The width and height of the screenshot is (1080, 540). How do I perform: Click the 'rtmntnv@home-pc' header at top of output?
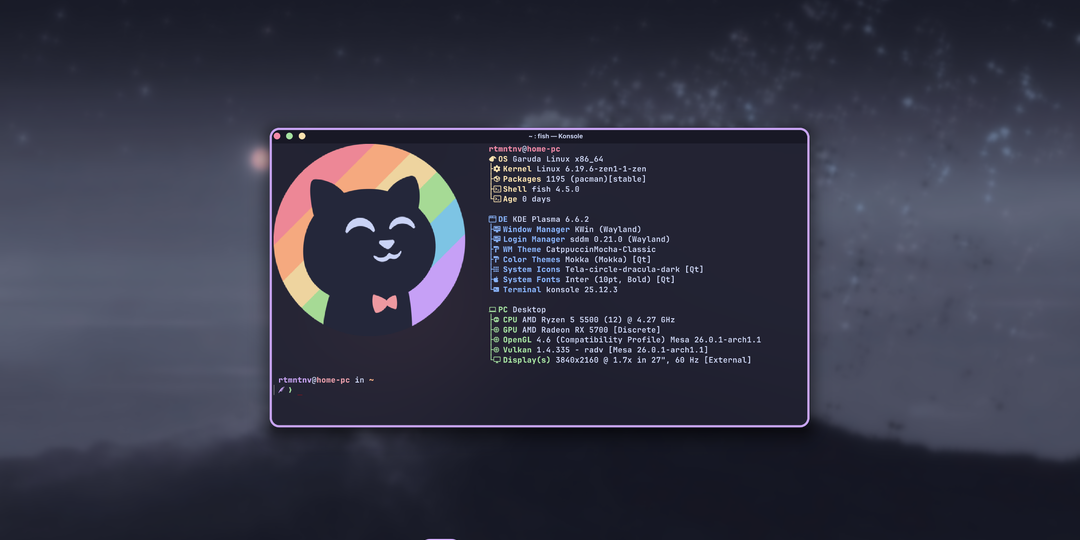(525, 149)
